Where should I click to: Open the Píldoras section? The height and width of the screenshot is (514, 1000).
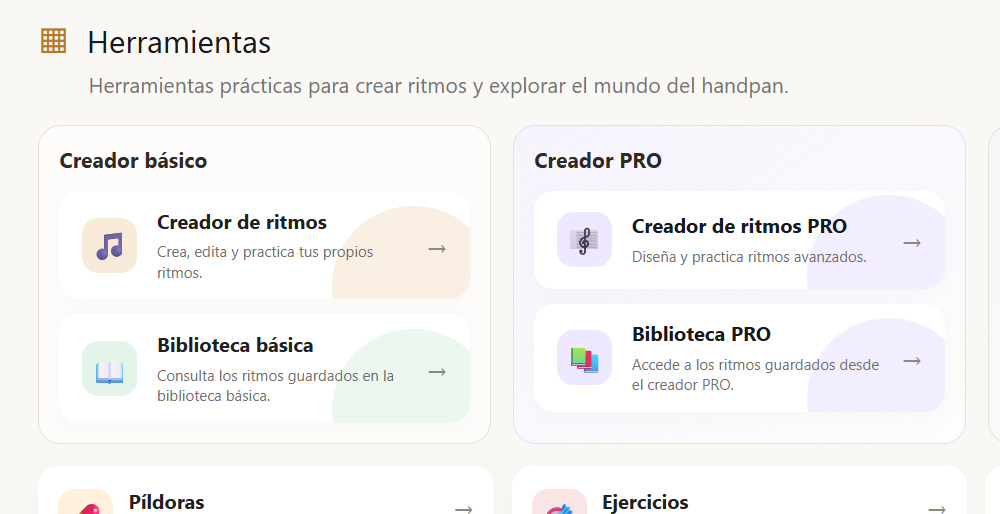pyautogui.click(x=166, y=502)
